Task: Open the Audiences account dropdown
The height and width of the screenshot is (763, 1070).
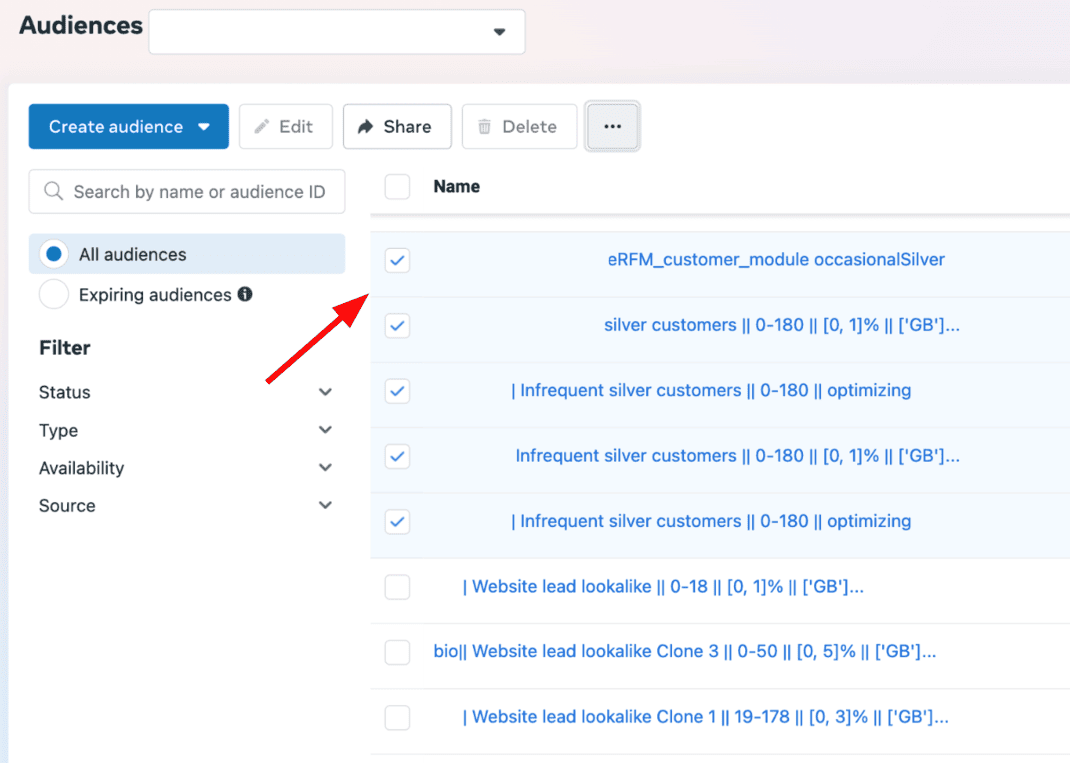Action: tap(336, 31)
